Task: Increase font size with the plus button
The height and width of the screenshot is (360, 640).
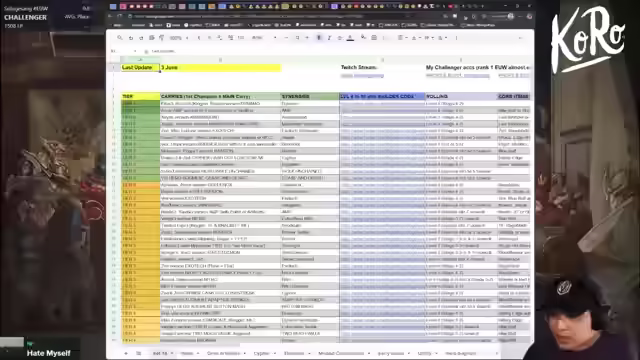Action: (307, 38)
